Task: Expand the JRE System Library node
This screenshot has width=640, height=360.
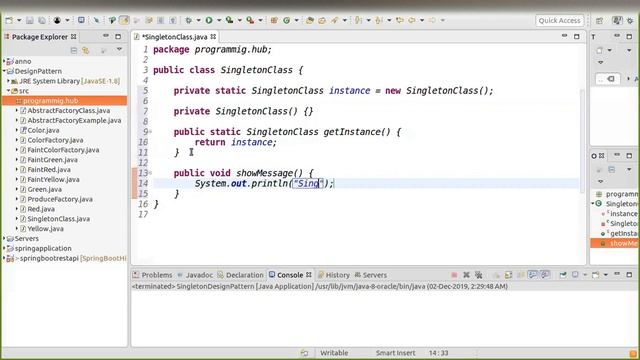Action: [x=9, y=81]
